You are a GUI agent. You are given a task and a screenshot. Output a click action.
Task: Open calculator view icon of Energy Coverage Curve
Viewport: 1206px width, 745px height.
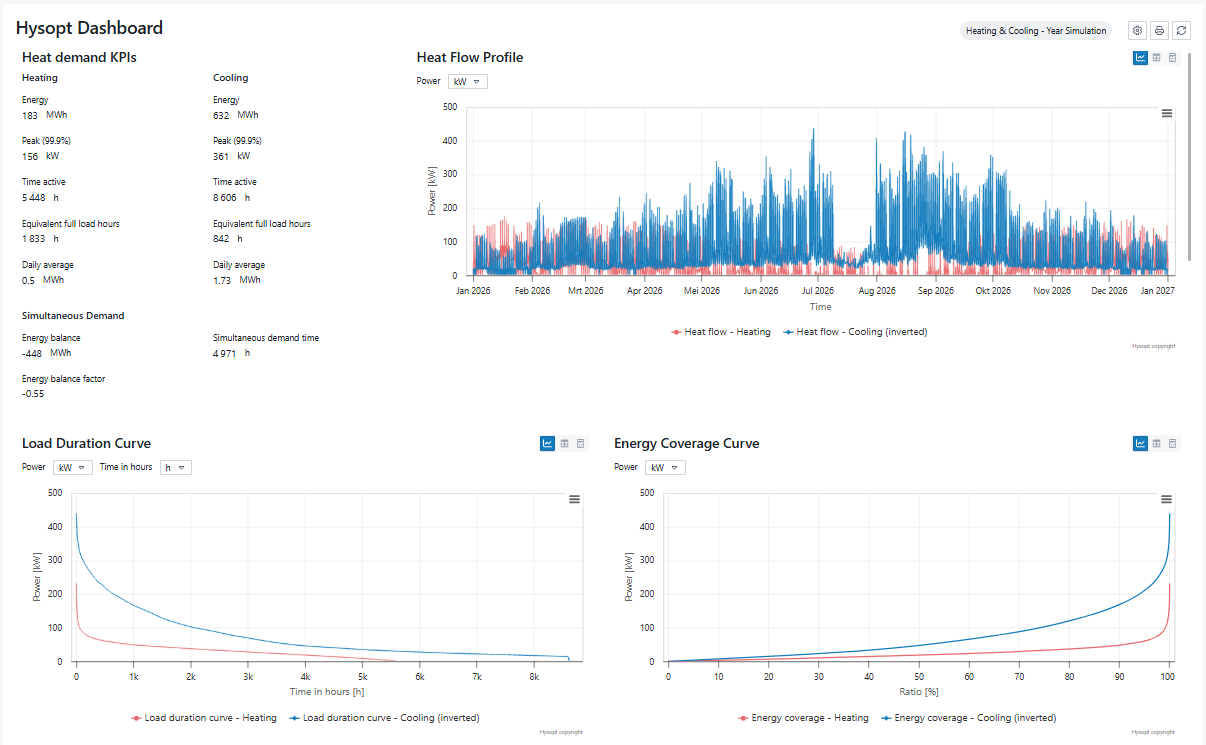tap(1173, 443)
